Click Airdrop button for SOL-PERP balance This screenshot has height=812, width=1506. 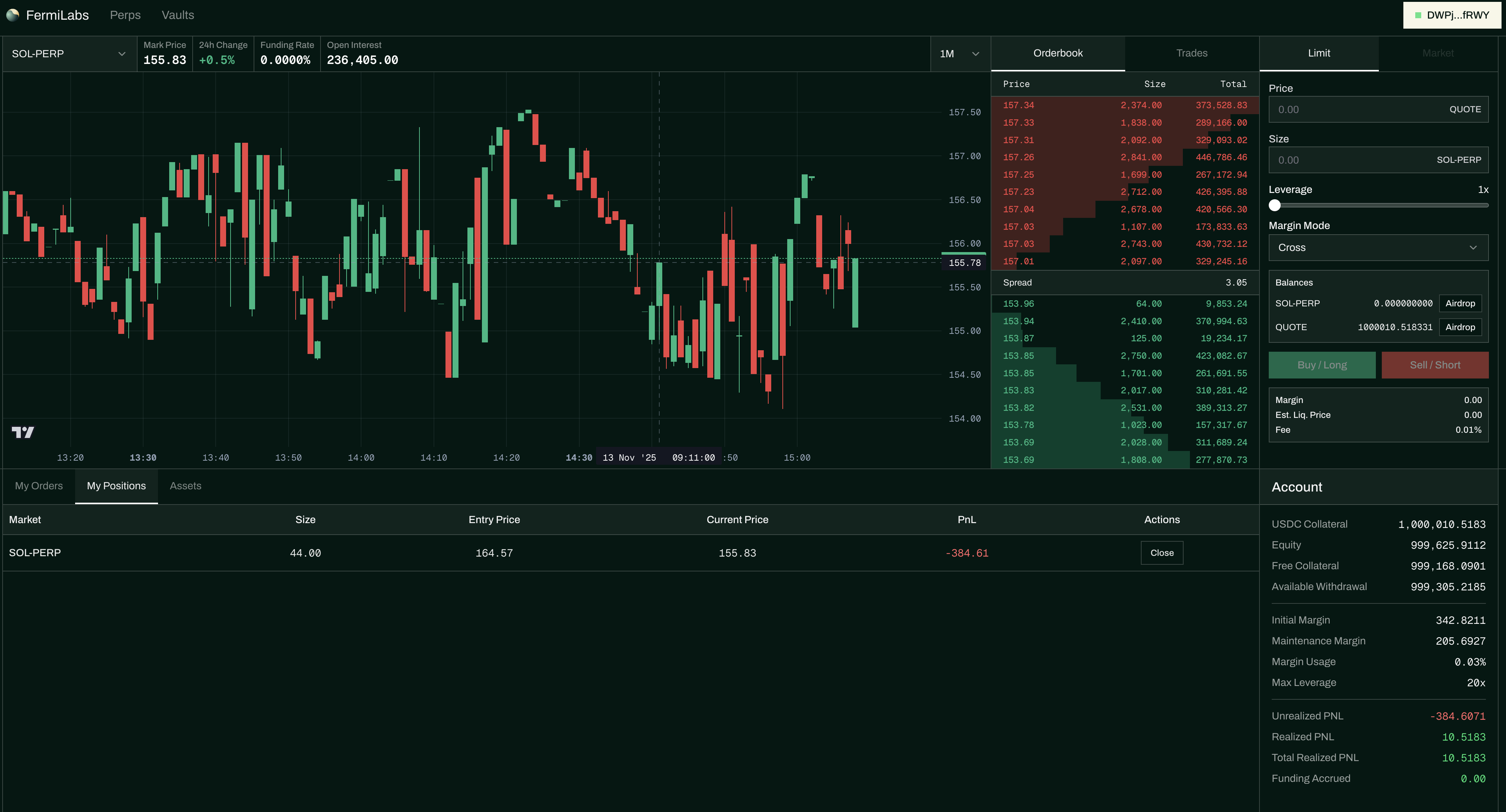pyautogui.click(x=1459, y=303)
